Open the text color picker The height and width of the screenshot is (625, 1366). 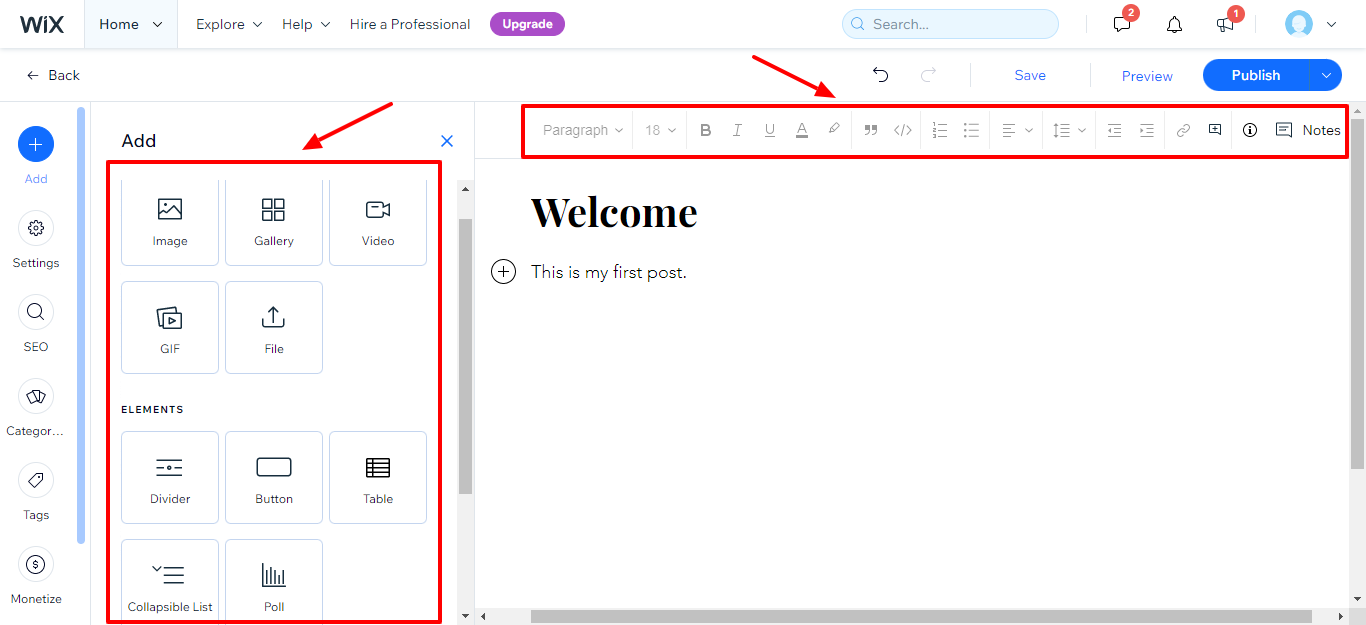[802, 130]
